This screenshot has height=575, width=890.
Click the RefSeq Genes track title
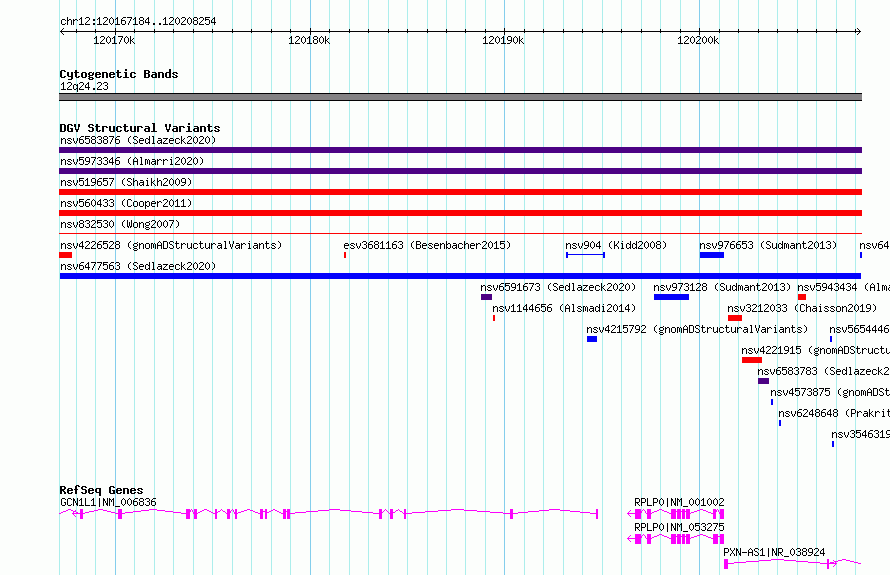coord(101,490)
